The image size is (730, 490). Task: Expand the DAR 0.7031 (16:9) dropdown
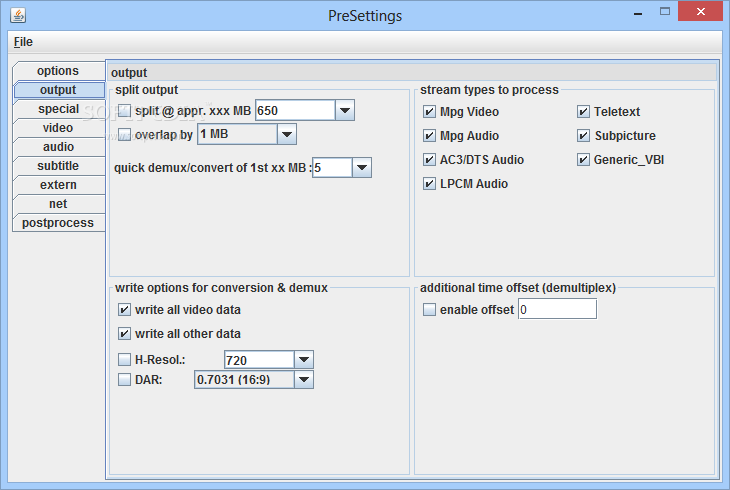click(x=304, y=380)
